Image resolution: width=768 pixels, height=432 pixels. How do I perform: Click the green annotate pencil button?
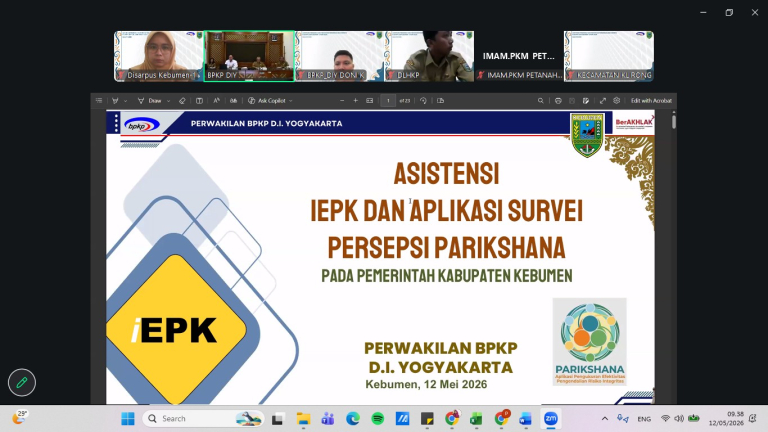click(22, 382)
